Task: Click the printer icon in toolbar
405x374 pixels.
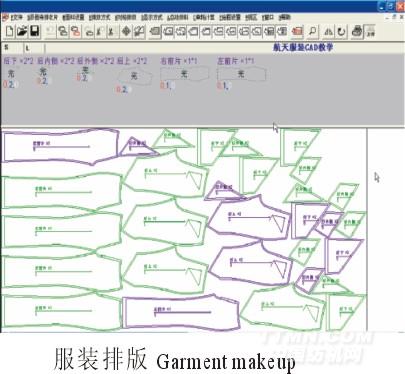Action: pyautogui.click(x=357, y=32)
